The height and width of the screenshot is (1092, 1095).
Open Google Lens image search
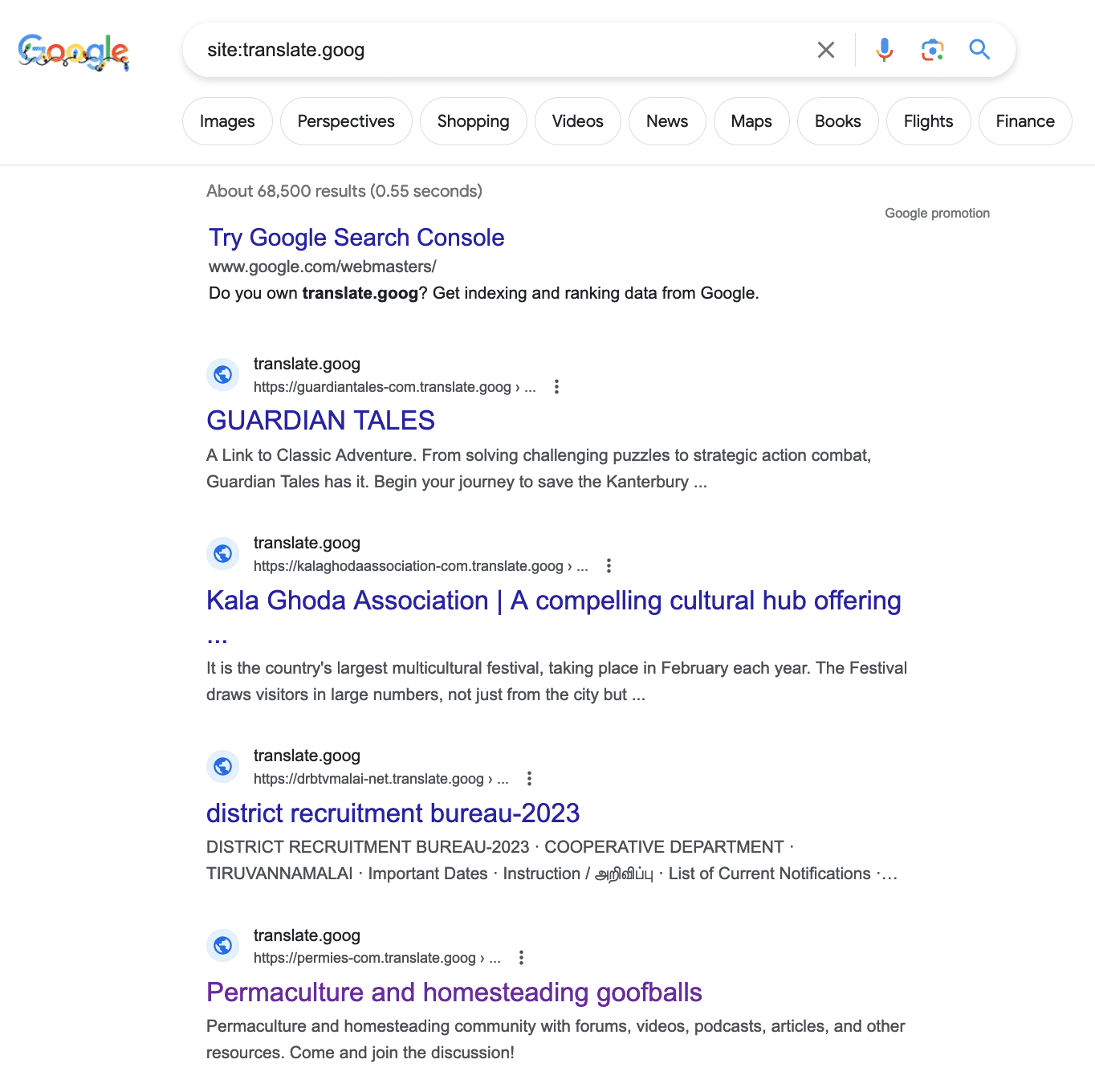pos(931,50)
